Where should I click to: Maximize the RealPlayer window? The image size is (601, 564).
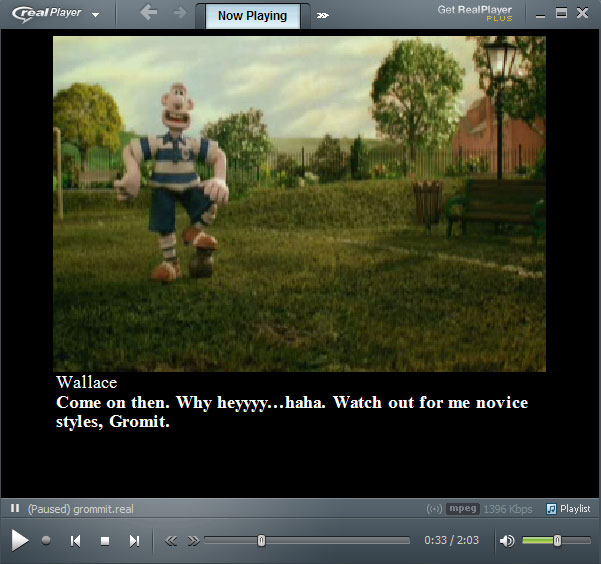[561, 13]
